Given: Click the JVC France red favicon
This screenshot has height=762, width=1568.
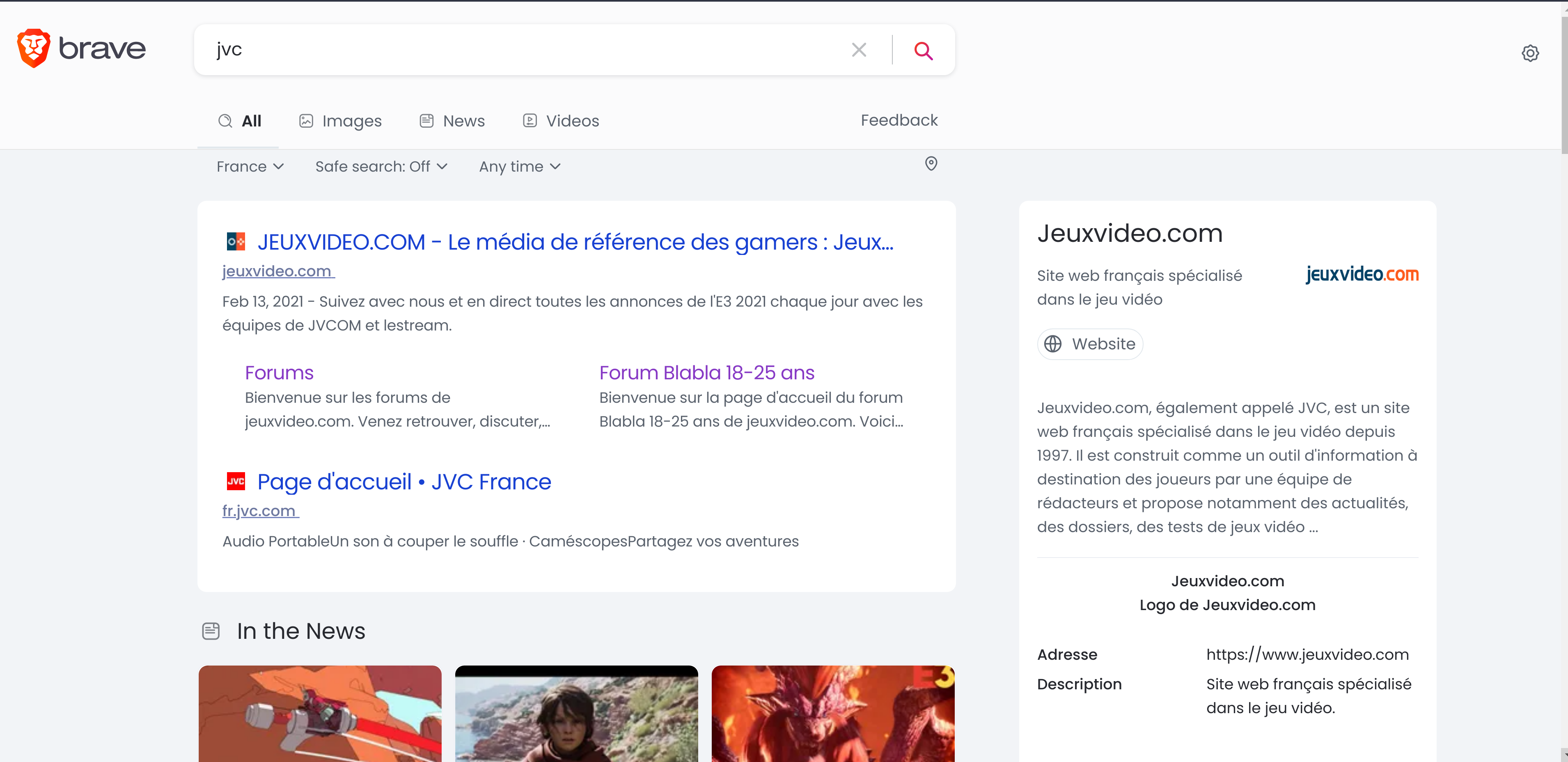Looking at the screenshot, I should coord(236,482).
